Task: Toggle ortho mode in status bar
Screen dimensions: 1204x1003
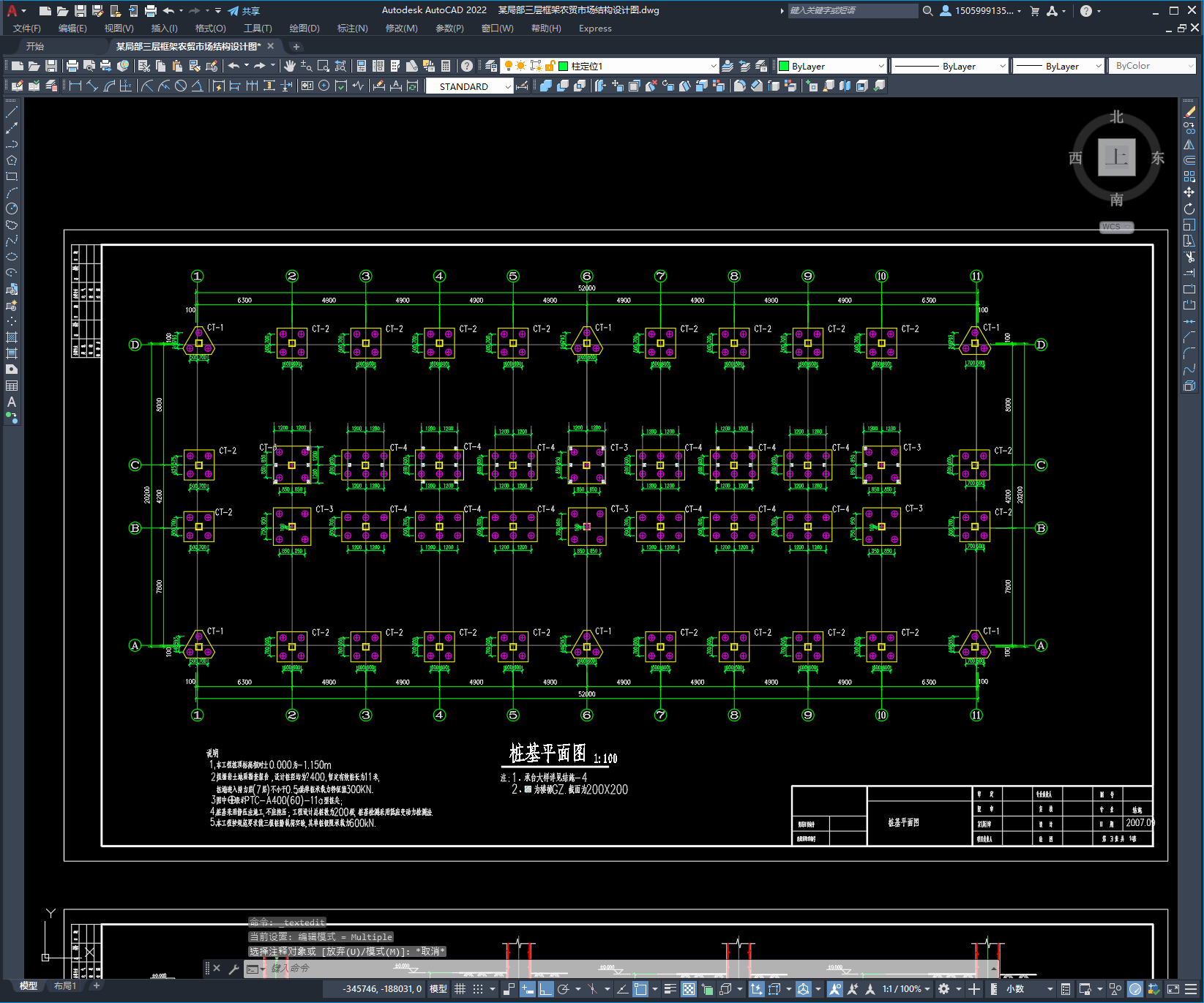Action: (x=546, y=989)
